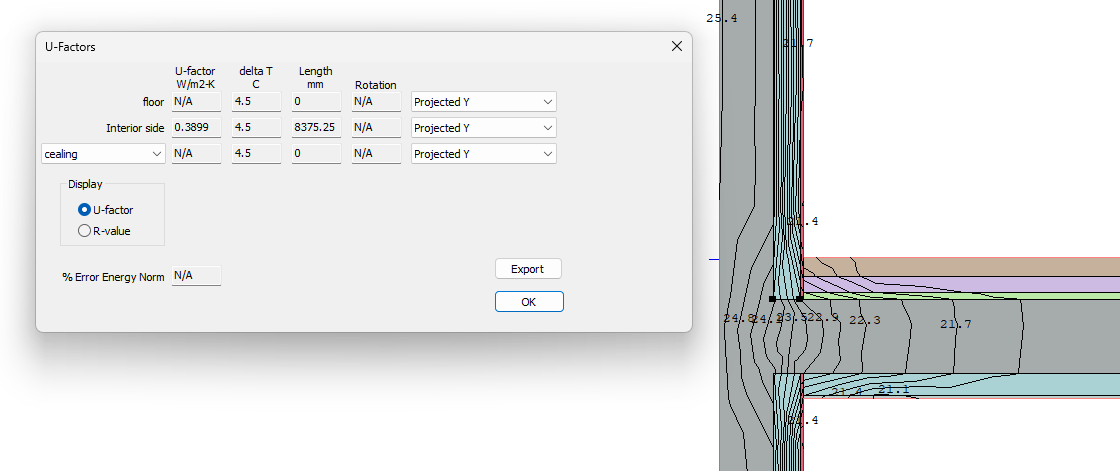Viewport: 1120px width, 471px height.
Task: Click the Export button
Action: pos(527,269)
